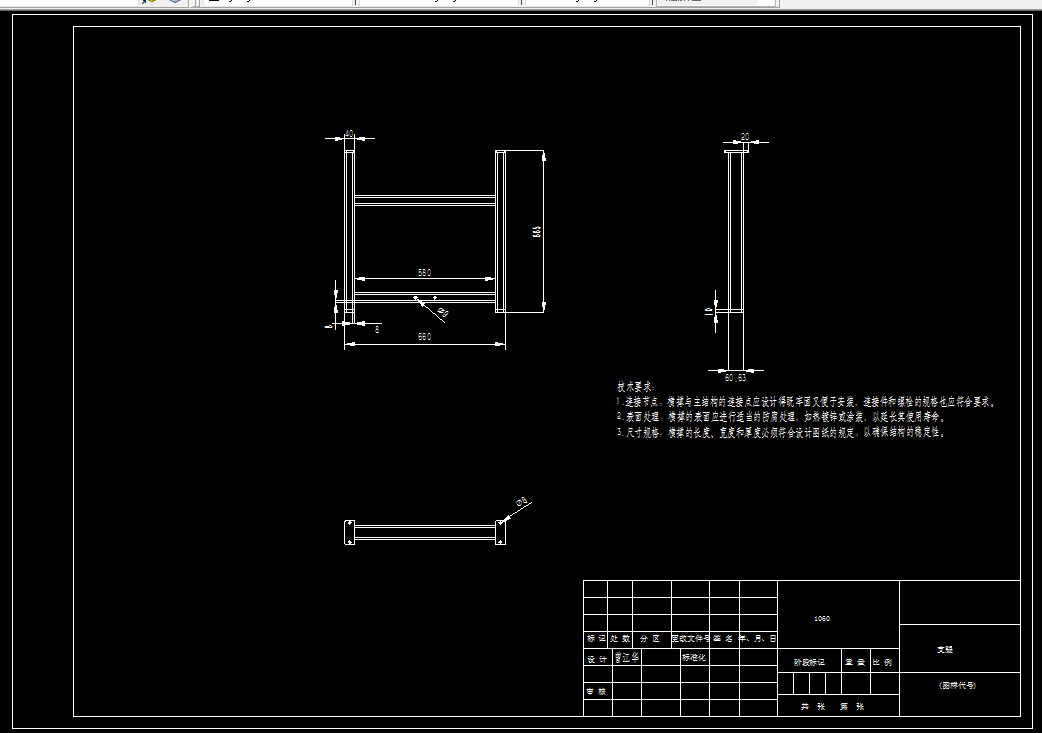Click the "年、月、日" title block cell
The height and width of the screenshot is (733, 1042).
tap(758, 639)
